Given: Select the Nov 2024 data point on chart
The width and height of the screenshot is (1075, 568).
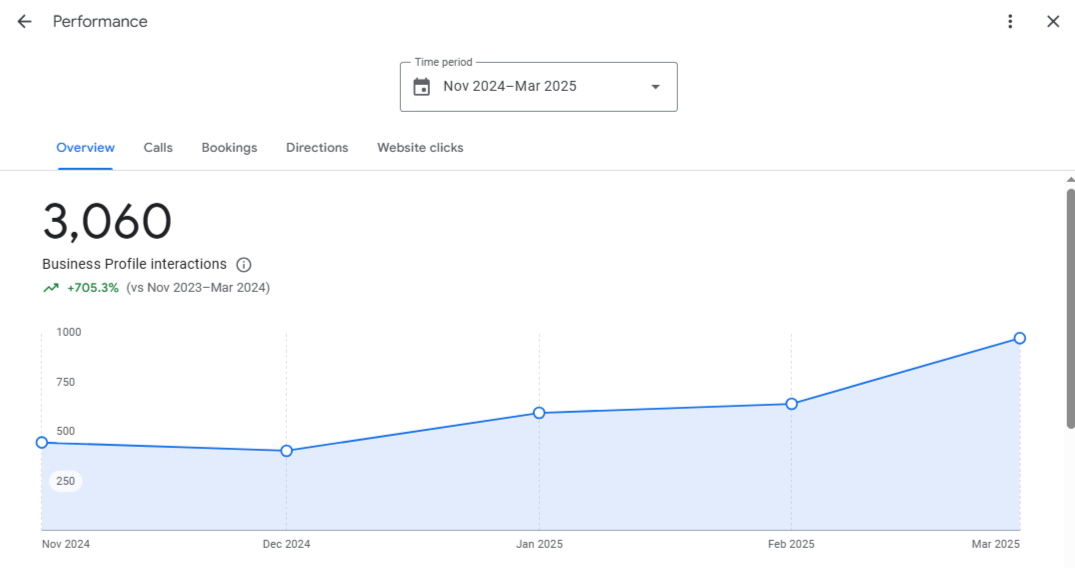Looking at the screenshot, I should point(42,442).
